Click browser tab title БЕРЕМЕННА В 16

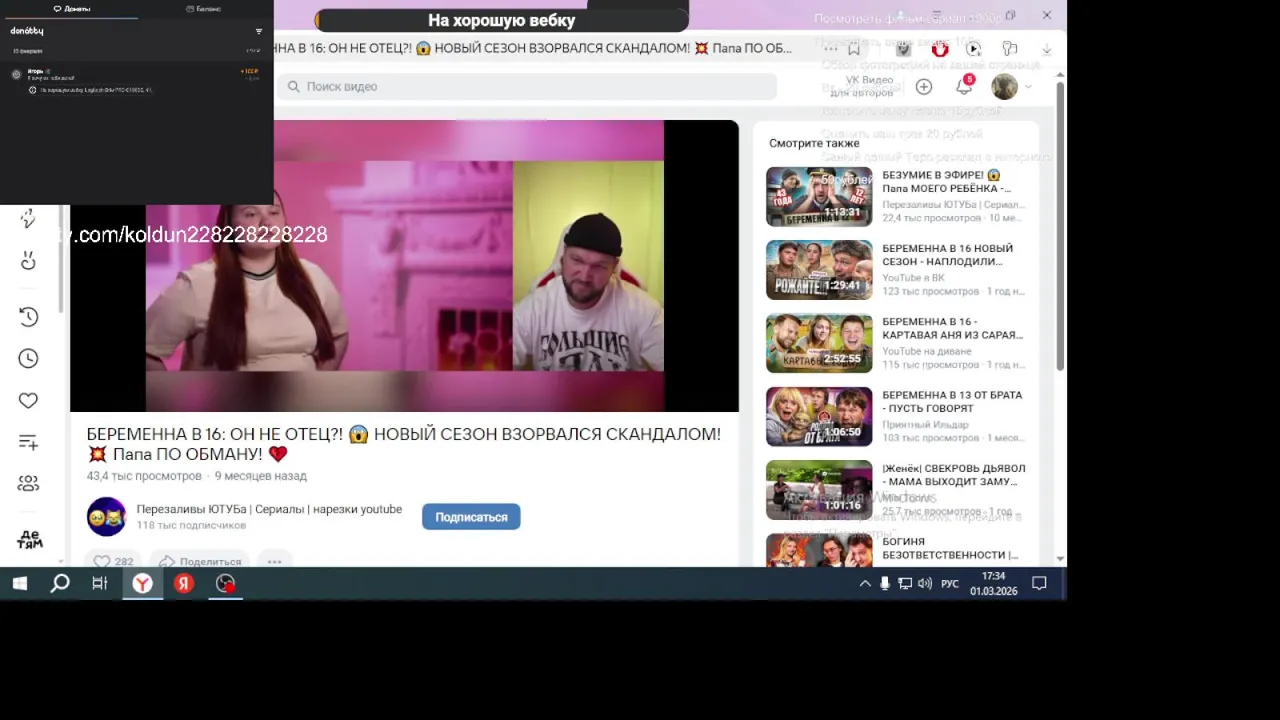click(x=532, y=48)
